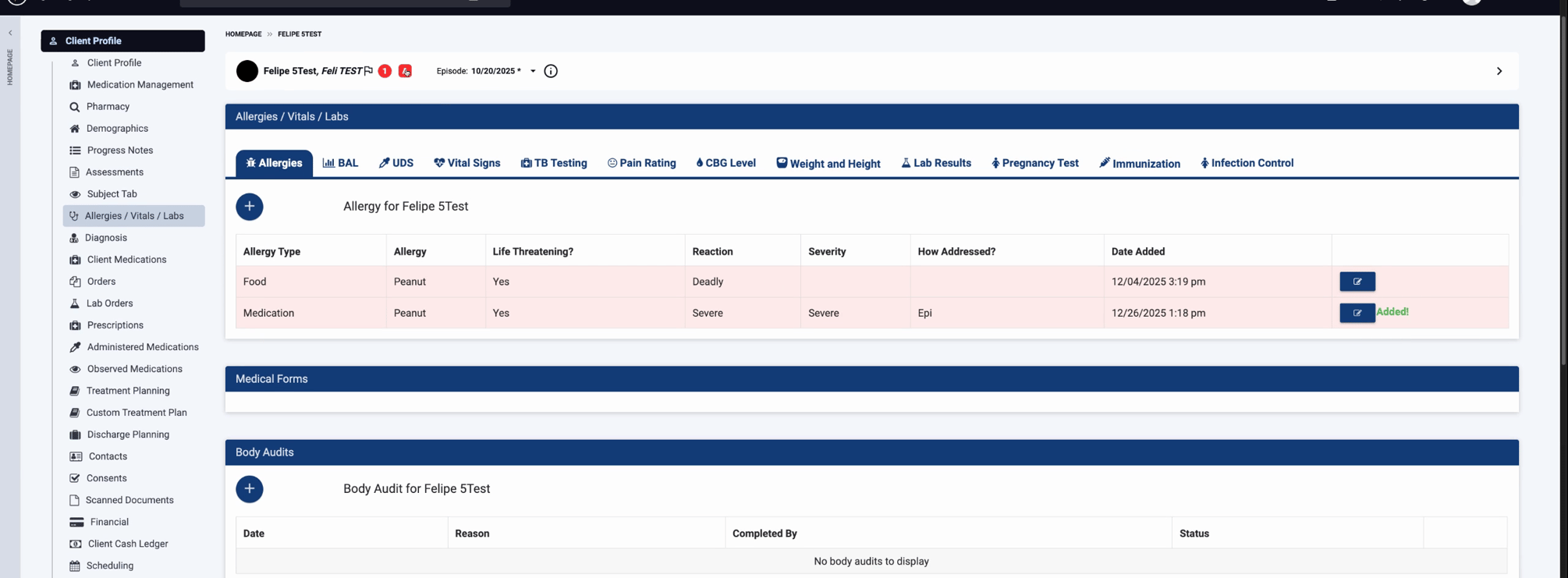Edit the Medication Peanut allergy row
Screen dimensions: 1568x578
1357,313
